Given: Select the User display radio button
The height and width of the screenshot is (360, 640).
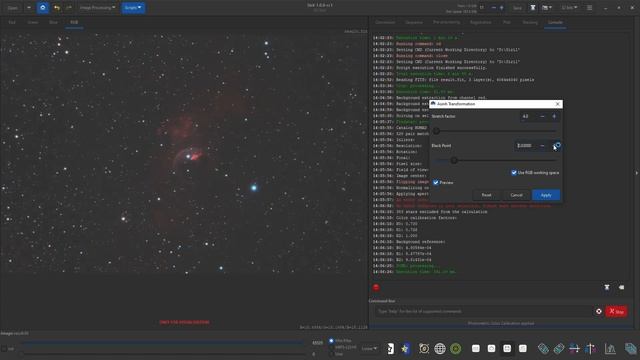Looking at the screenshot, I should [x=331, y=354].
